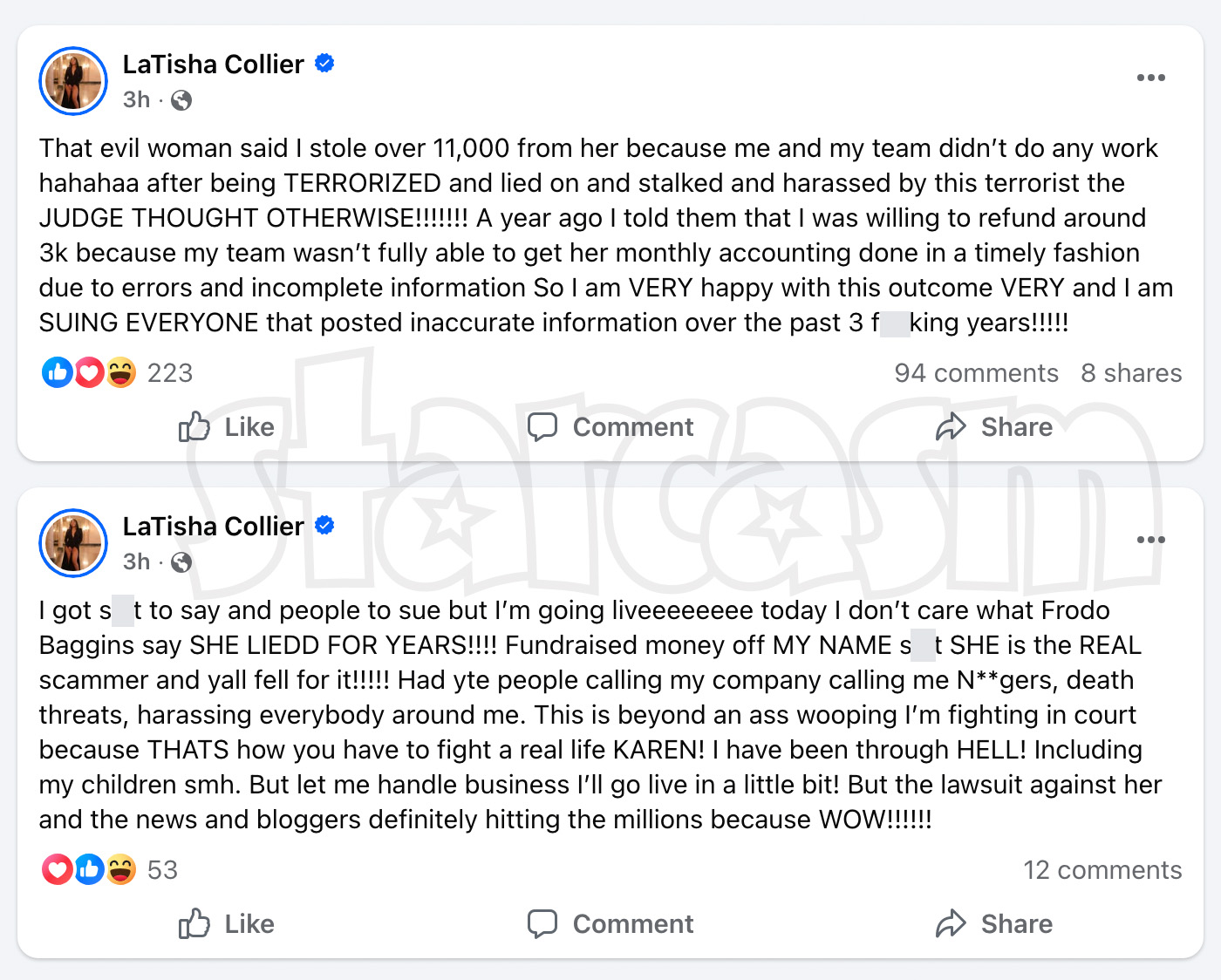
Task: Share the first post
Action: pos(994,427)
